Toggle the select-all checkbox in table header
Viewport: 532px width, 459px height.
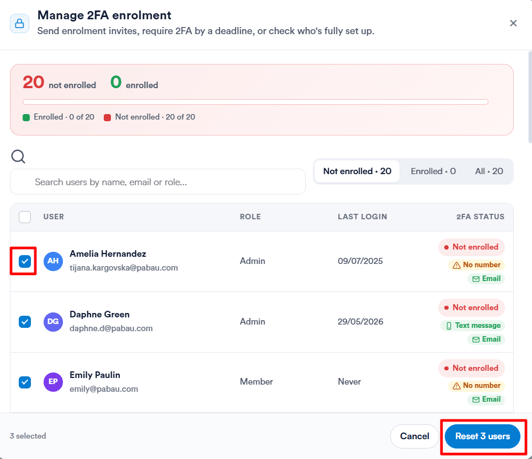click(25, 217)
